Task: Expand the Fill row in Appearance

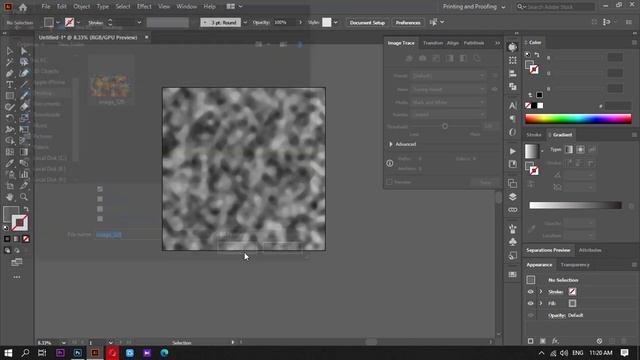Action: pyautogui.click(x=541, y=303)
